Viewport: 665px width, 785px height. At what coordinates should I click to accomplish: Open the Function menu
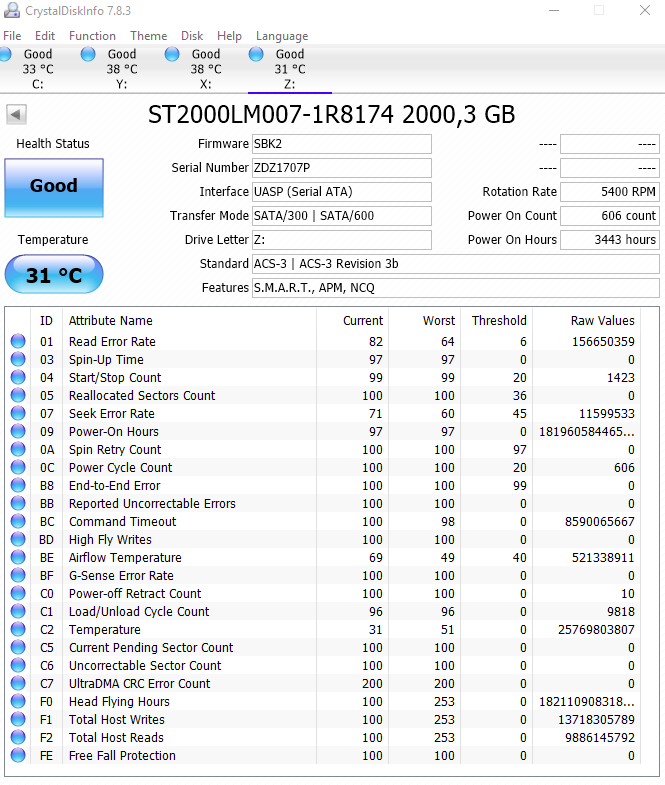coord(92,36)
